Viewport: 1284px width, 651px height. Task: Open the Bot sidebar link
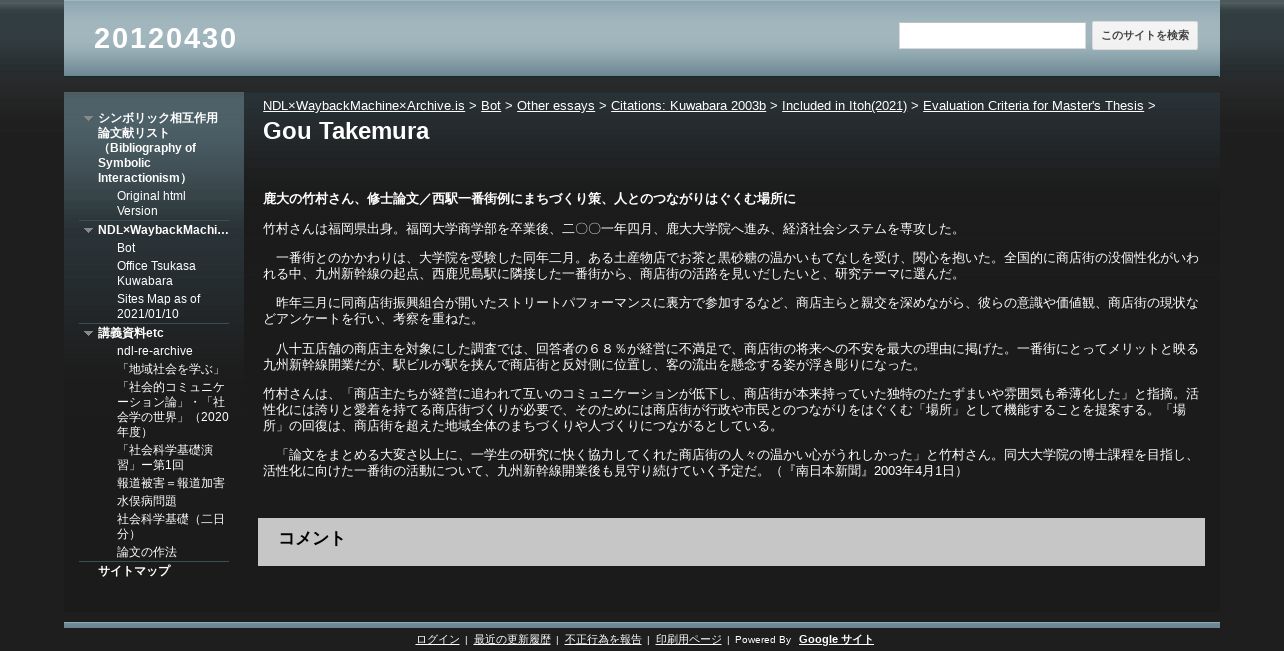(126, 248)
